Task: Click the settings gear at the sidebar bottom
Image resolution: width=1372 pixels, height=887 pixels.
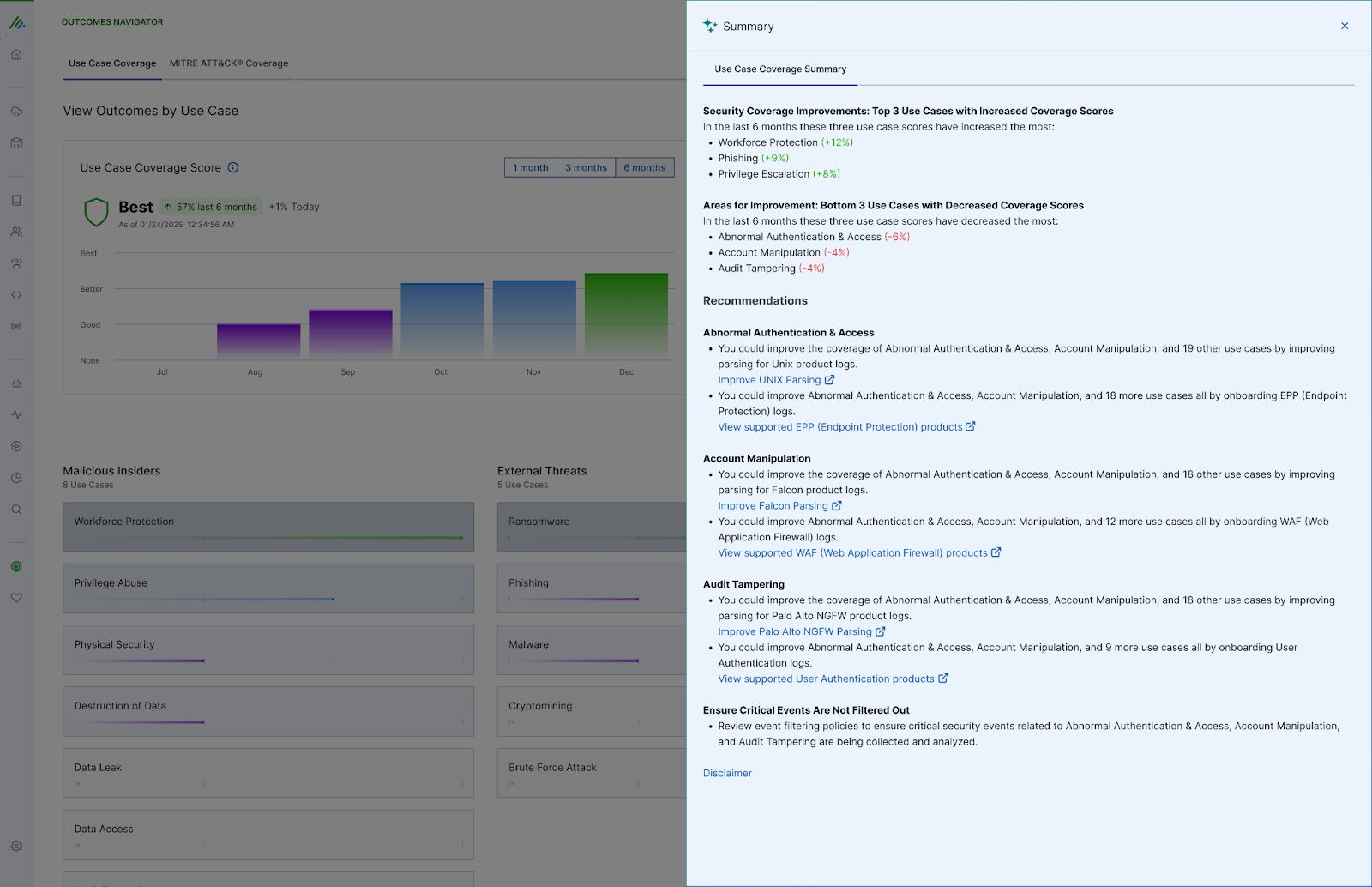Action: tap(16, 846)
